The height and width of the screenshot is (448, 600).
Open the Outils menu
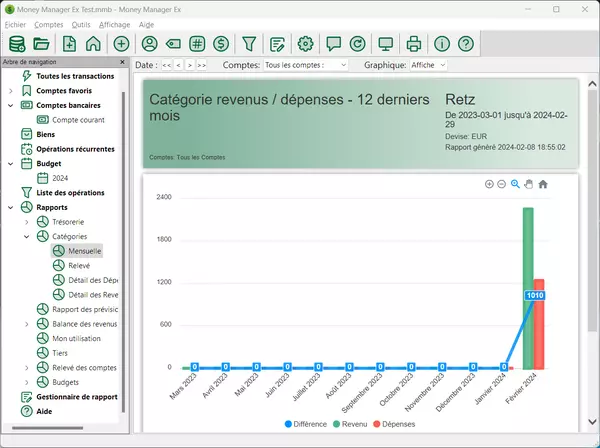click(81, 23)
